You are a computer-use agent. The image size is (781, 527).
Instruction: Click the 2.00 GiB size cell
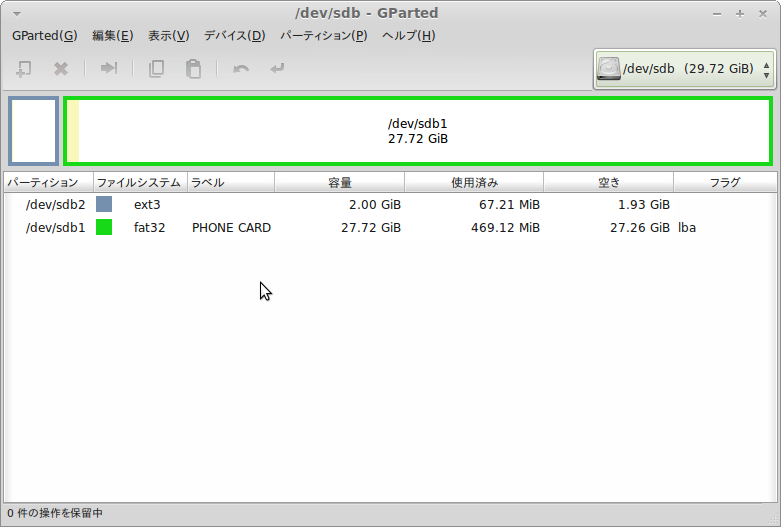[x=375, y=205]
